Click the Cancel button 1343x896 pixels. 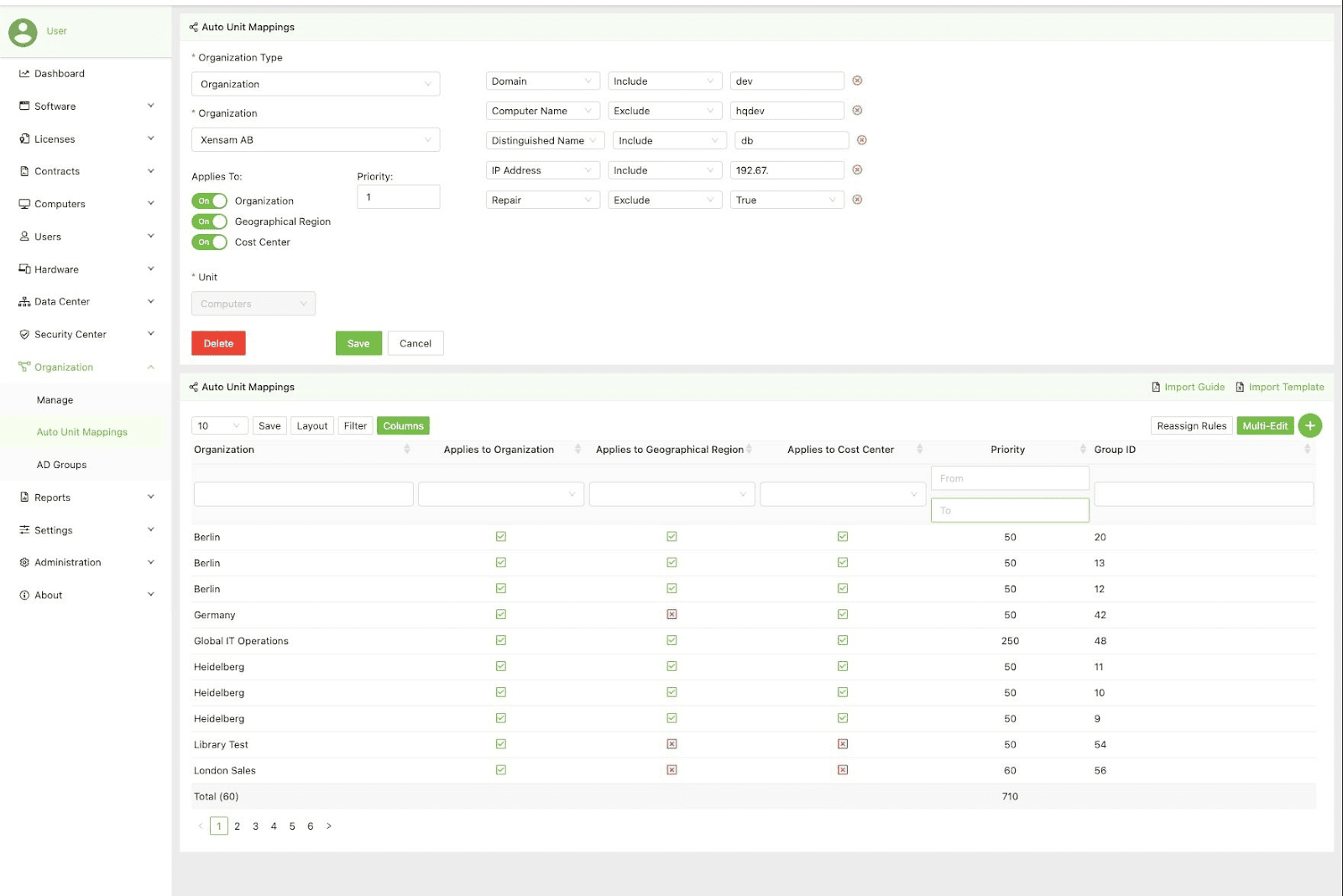(415, 343)
